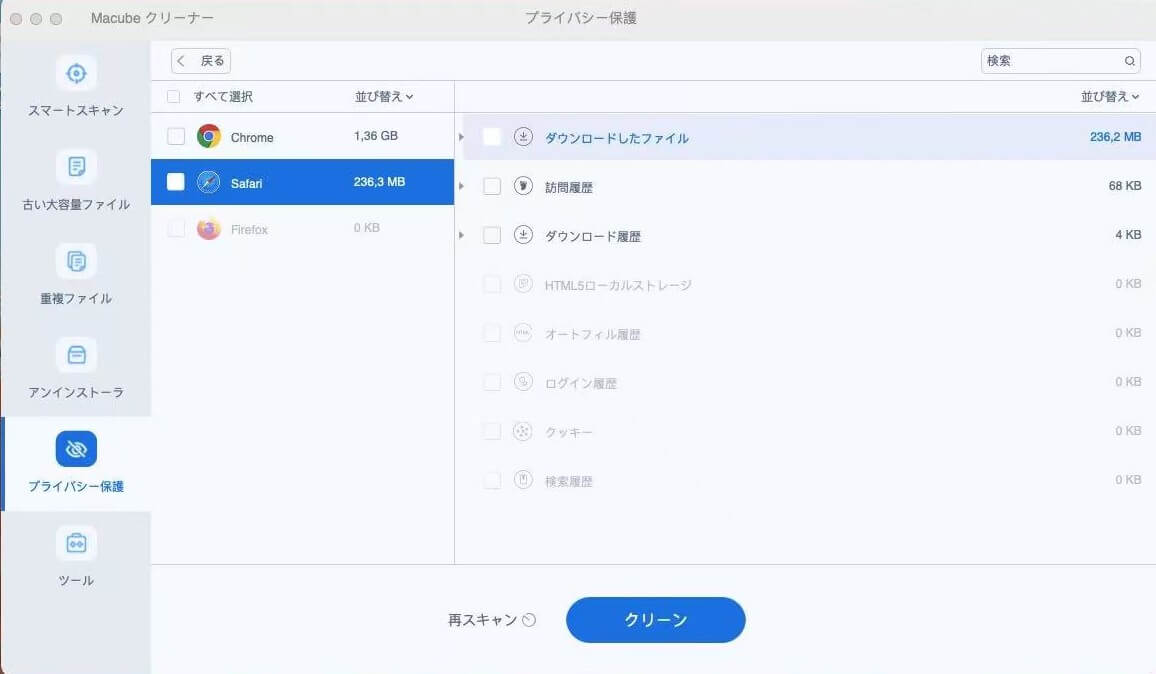This screenshot has width=1156, height=674.
Task: Check the オートフィル履歴 checkbox
Action: [x=492, y=333]
